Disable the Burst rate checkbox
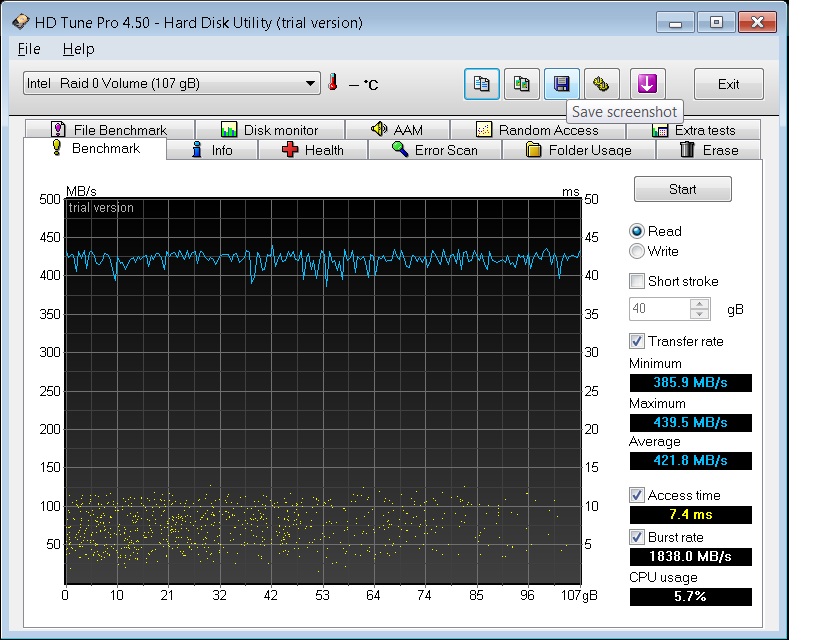 (637, 537)
